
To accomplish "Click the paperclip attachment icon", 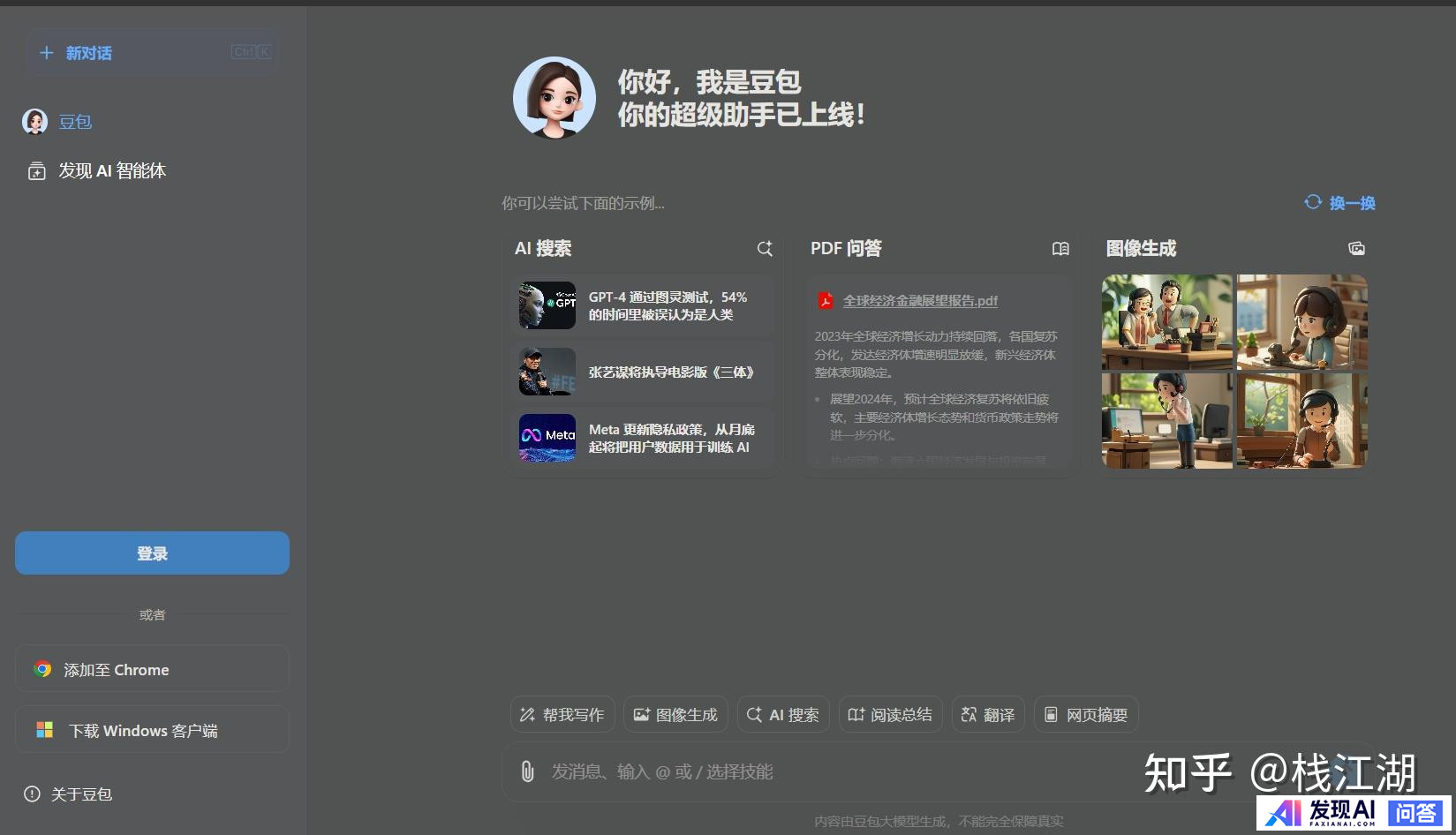I will point(527,771).
